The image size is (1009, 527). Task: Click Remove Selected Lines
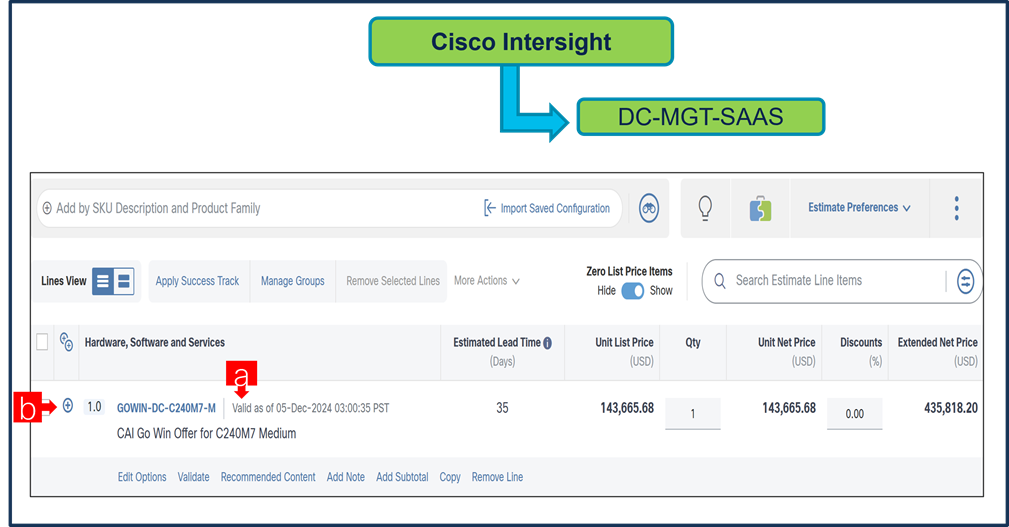[x=393, y=281]
